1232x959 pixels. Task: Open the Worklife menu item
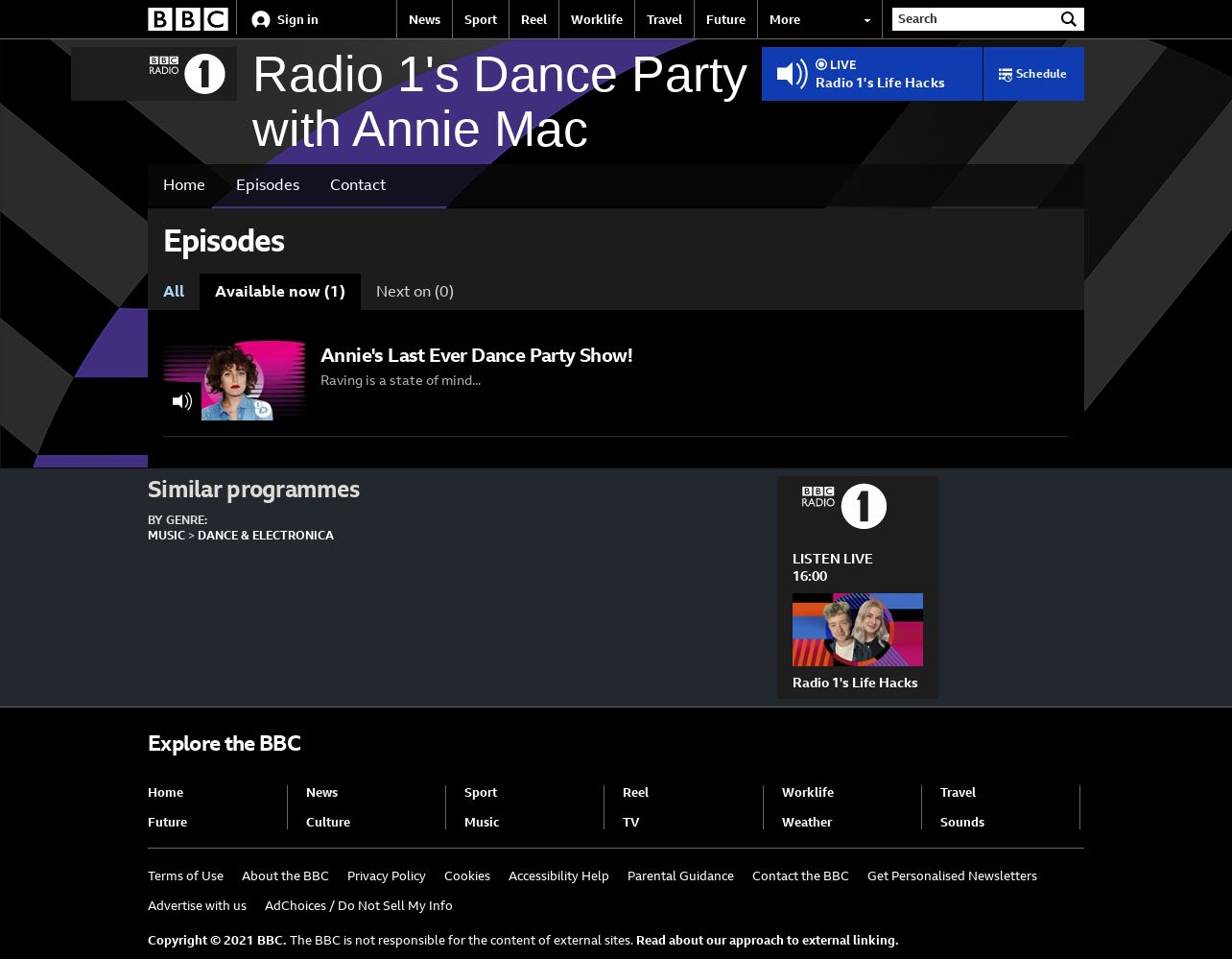(597, 19)
